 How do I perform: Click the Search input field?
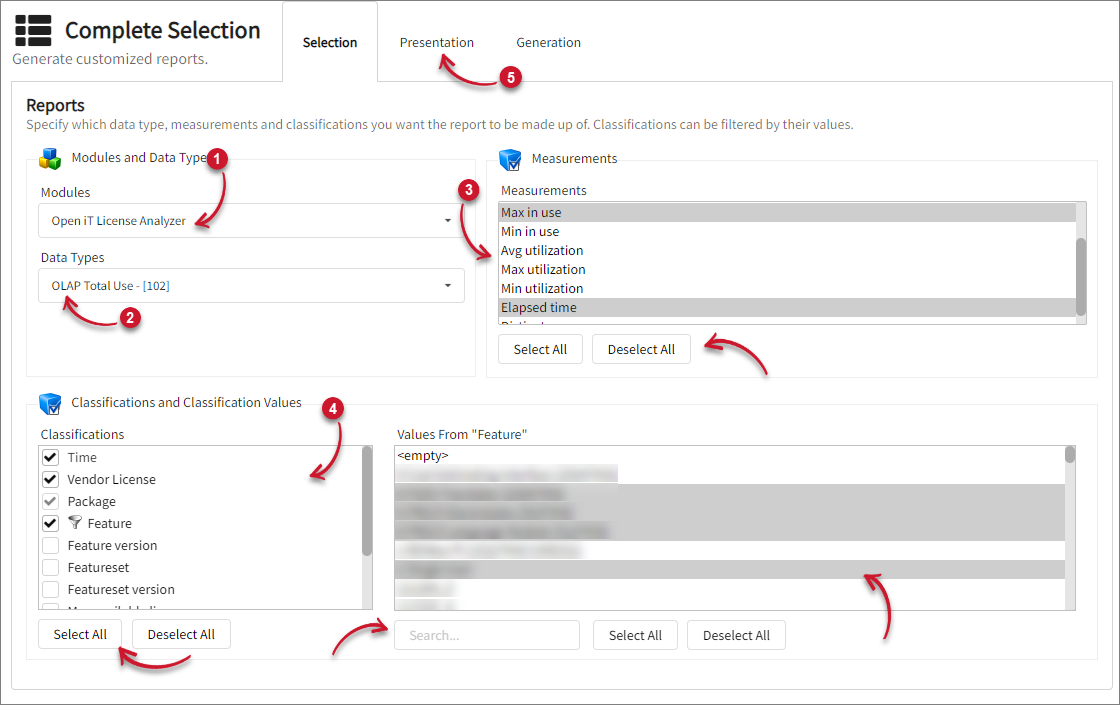point(487,635)
